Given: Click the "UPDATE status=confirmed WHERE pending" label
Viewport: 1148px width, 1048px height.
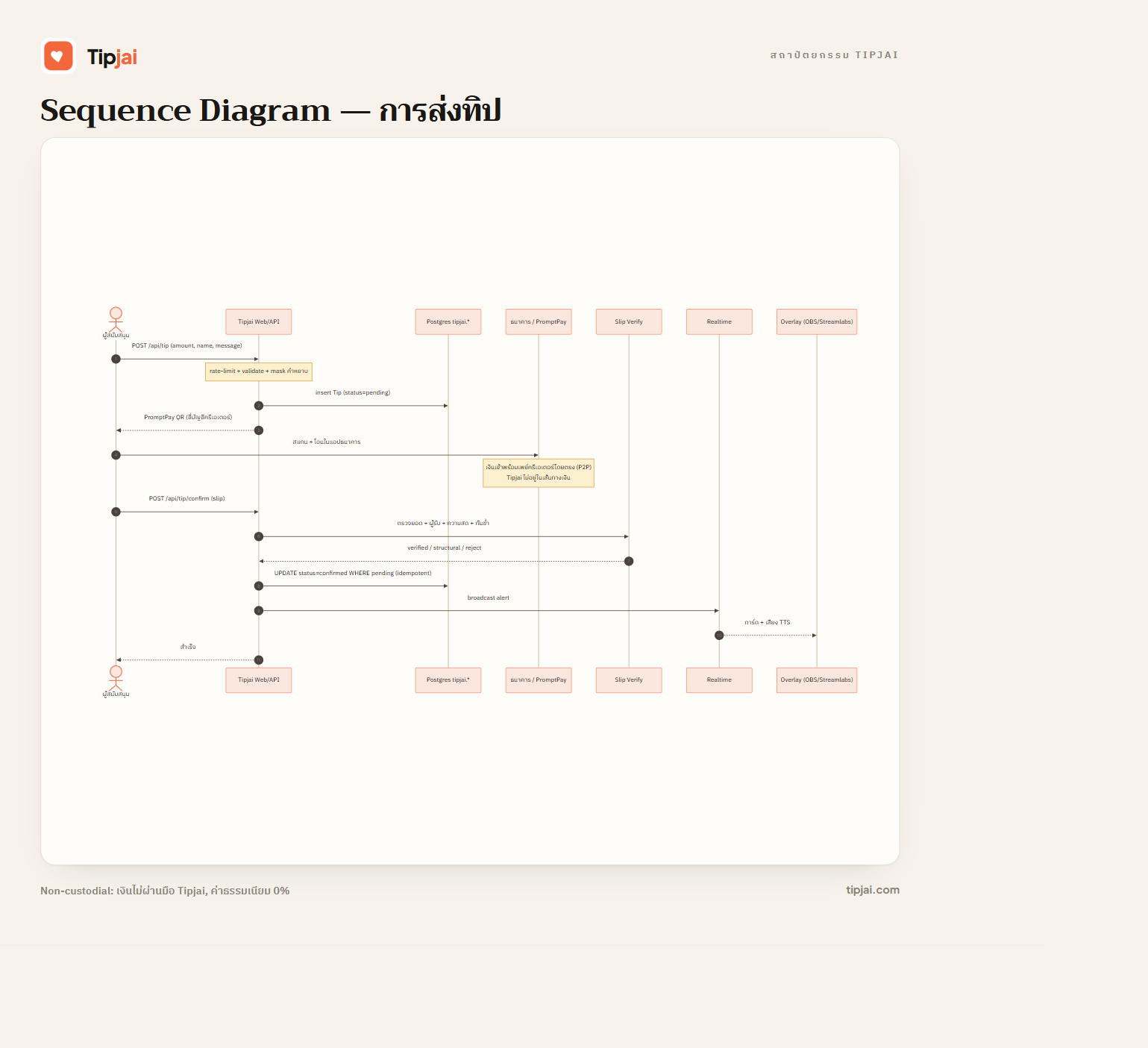Looking at the screenshot, I should pos(353,573).
